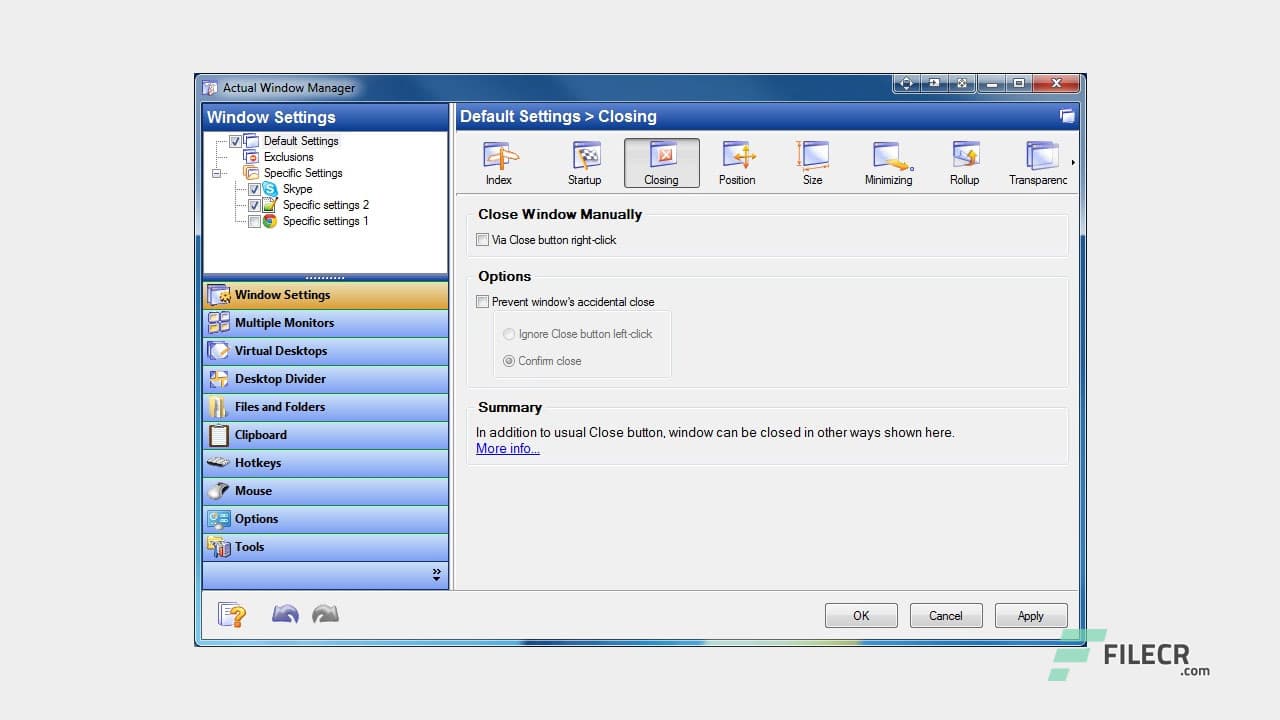Open the Rollup settings icon
The height and width of the screenshot is (720, 1280).
pos(964,160)
